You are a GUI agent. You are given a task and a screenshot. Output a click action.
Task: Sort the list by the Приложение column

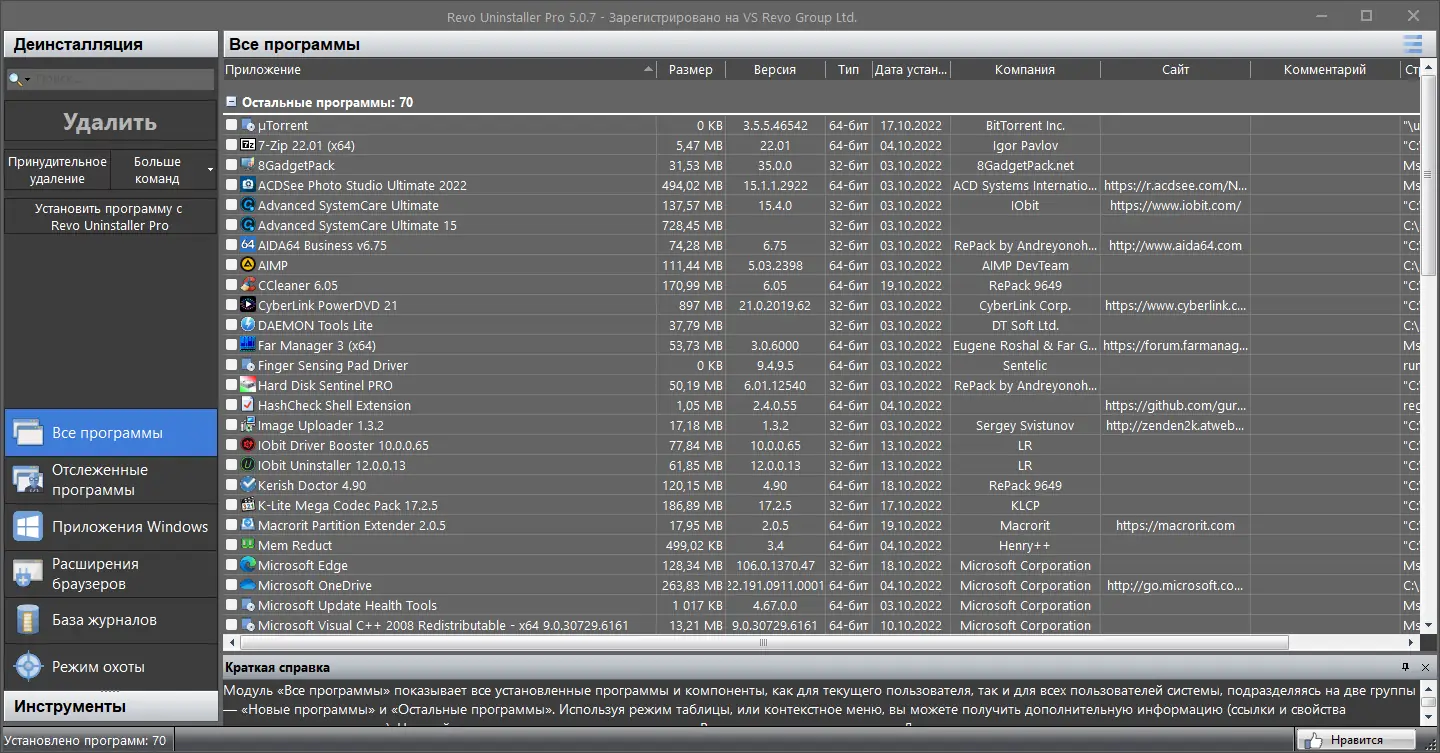(x=439, y=70)
